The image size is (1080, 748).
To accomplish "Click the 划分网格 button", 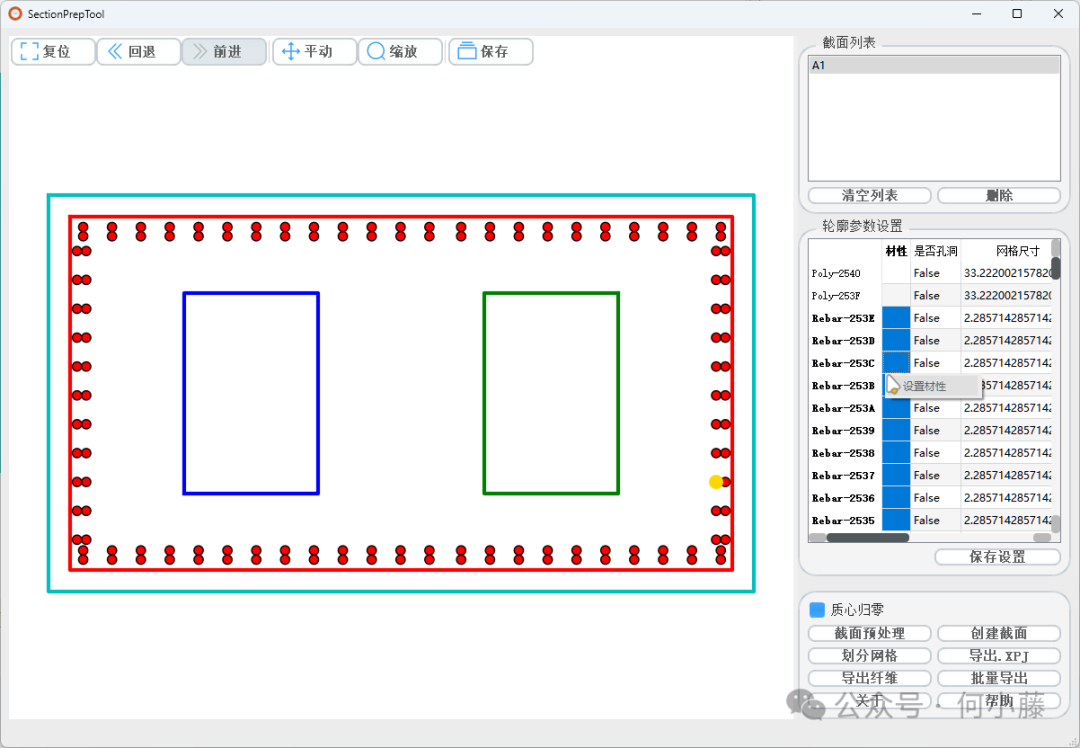I will (x=869, y=656).
